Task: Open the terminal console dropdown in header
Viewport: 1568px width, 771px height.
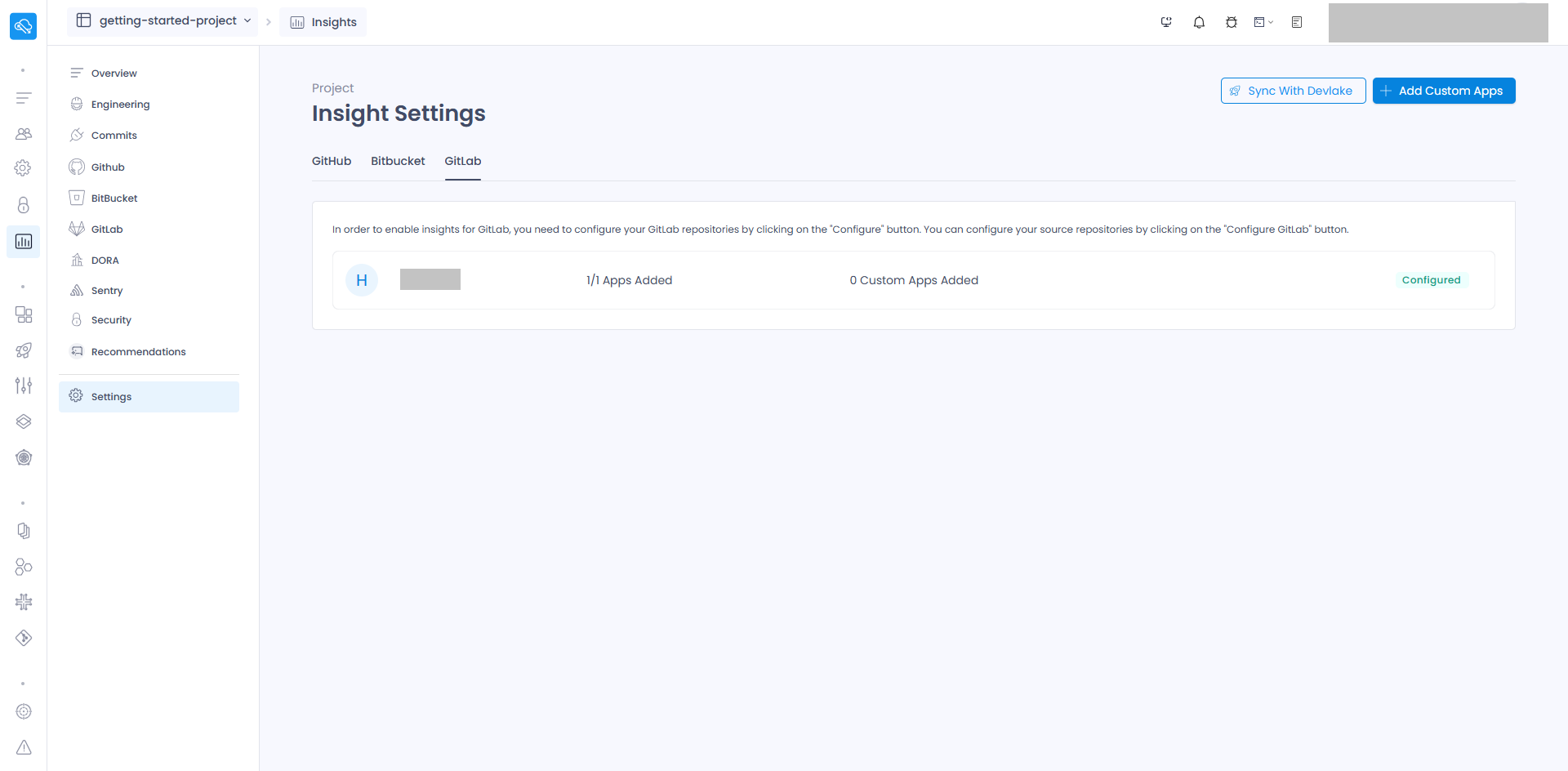Action: [x=1263, y=22]
